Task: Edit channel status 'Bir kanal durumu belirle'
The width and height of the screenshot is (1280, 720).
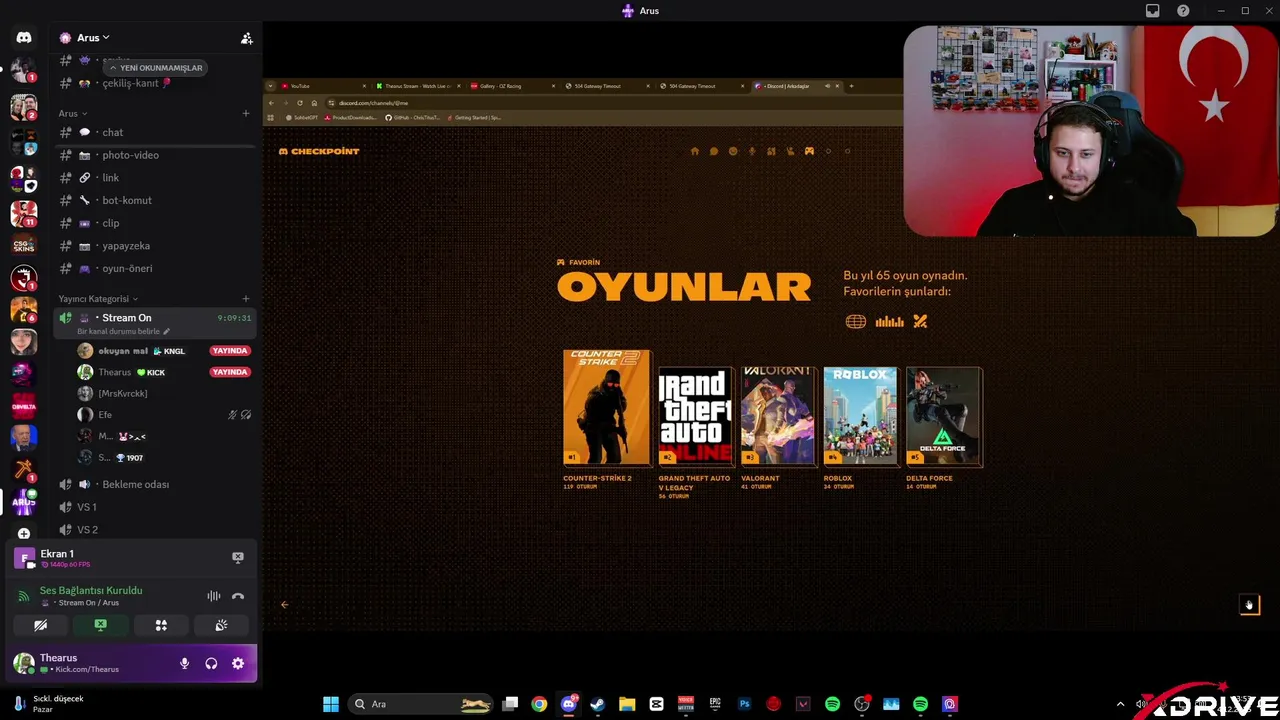Action: [123, 331]
